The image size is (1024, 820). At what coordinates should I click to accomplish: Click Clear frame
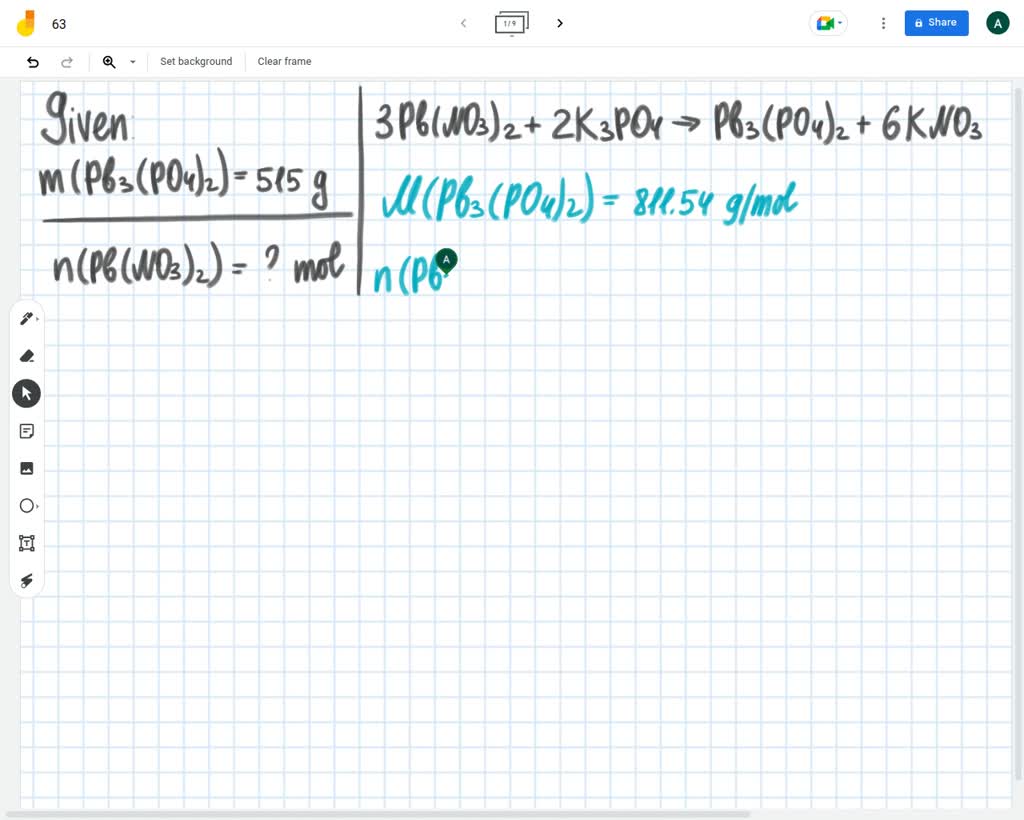click(284, 61)
